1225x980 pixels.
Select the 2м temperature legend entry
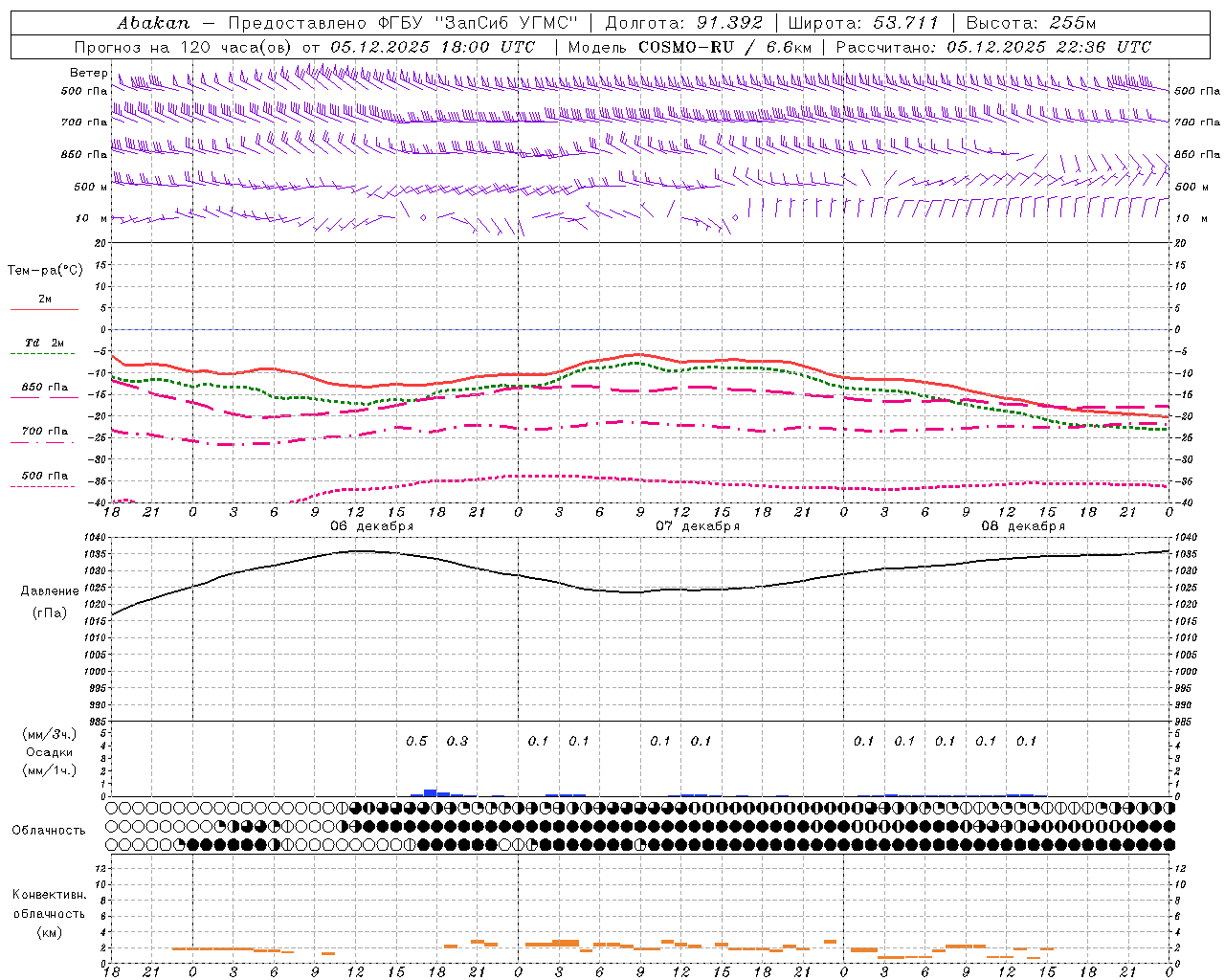coord(45,300)
